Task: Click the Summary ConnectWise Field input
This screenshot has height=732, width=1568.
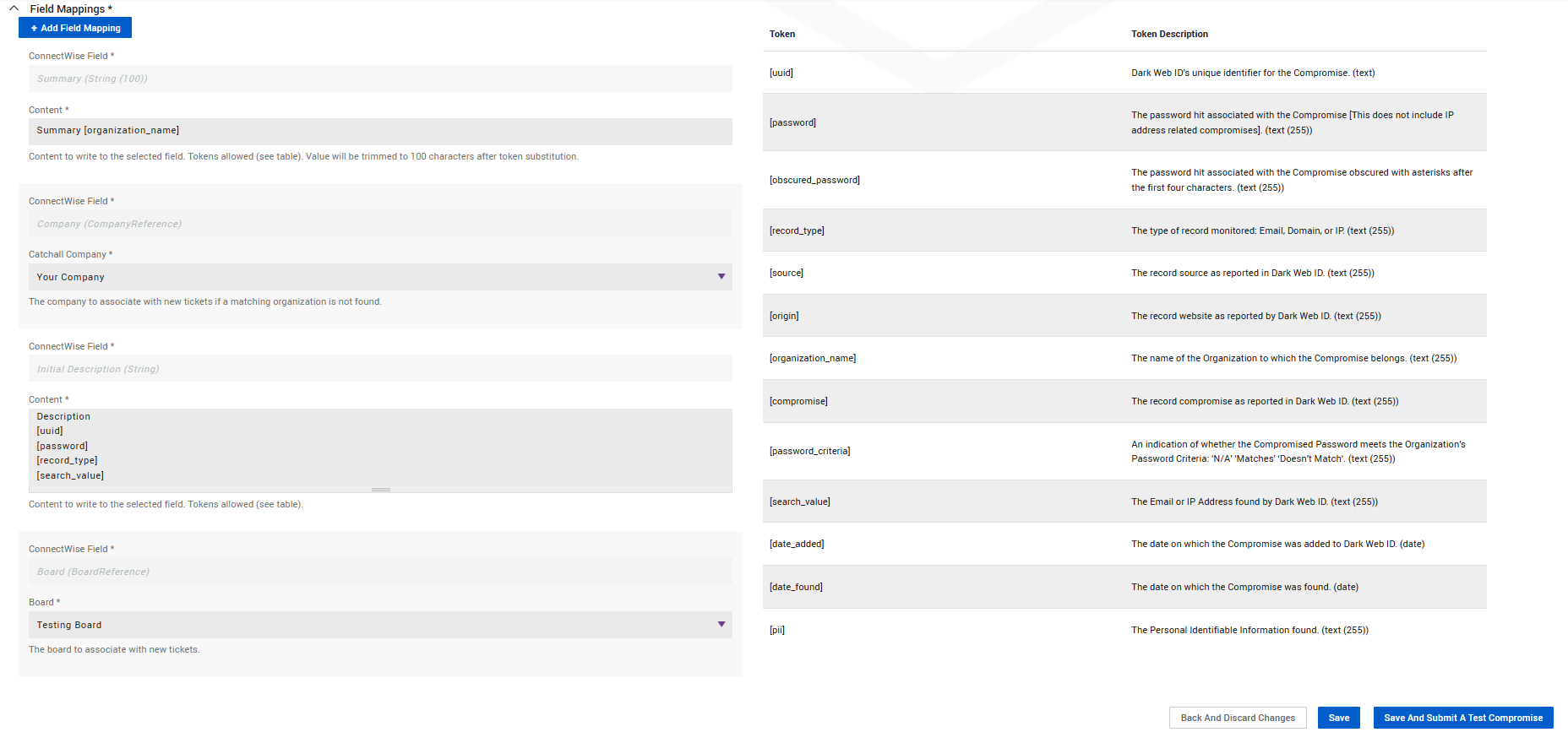Action: 380,79
